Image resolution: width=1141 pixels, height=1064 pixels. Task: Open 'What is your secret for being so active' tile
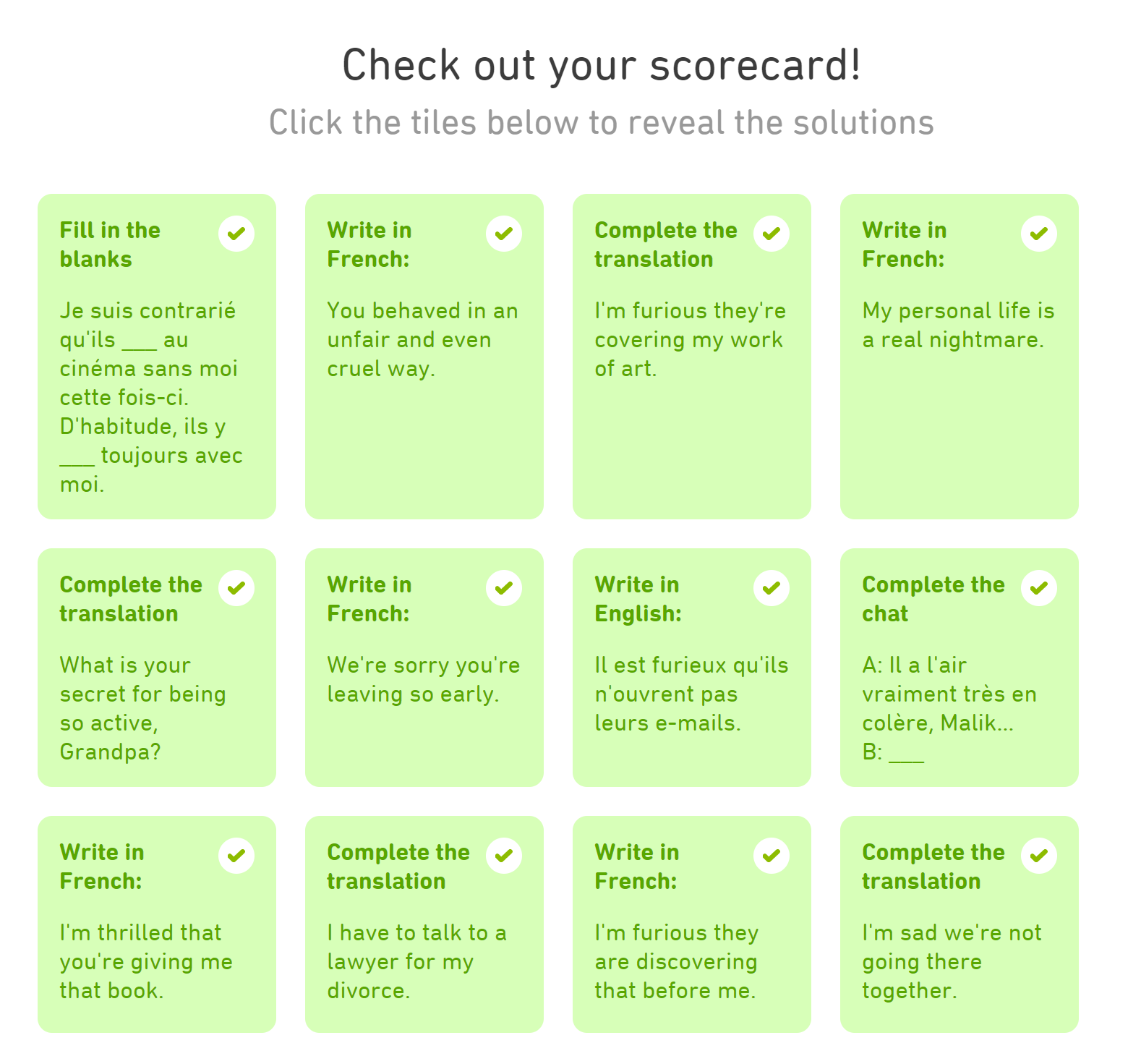pos(157,668)
